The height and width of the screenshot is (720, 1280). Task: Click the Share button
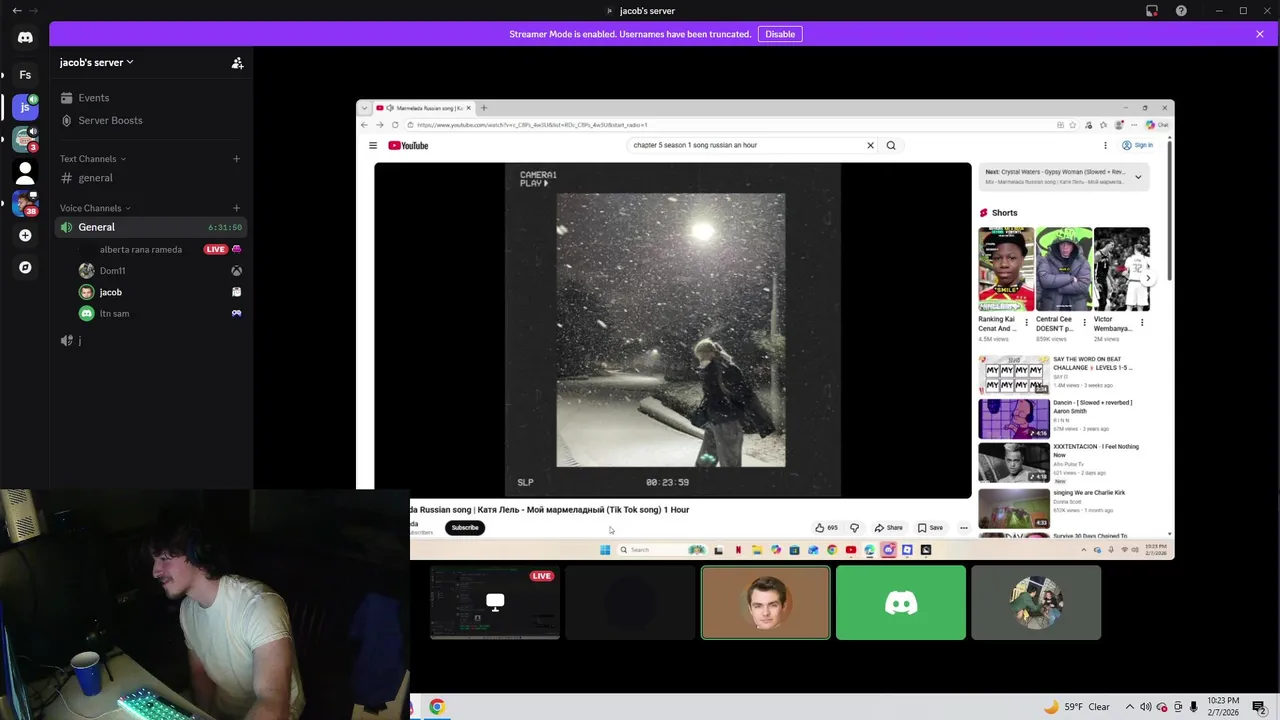888,528
